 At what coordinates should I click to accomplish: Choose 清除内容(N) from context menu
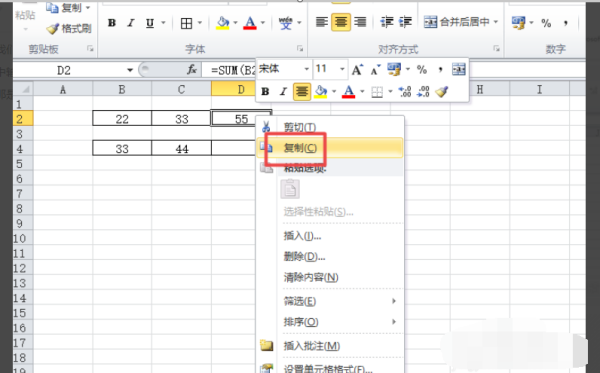(330, 277)
